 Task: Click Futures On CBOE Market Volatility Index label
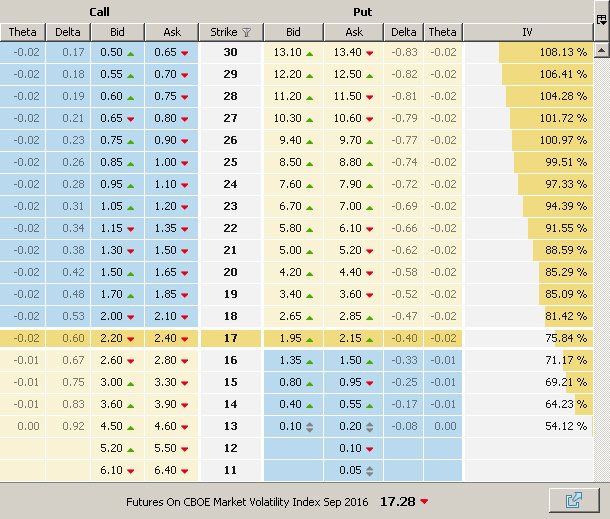247,502
